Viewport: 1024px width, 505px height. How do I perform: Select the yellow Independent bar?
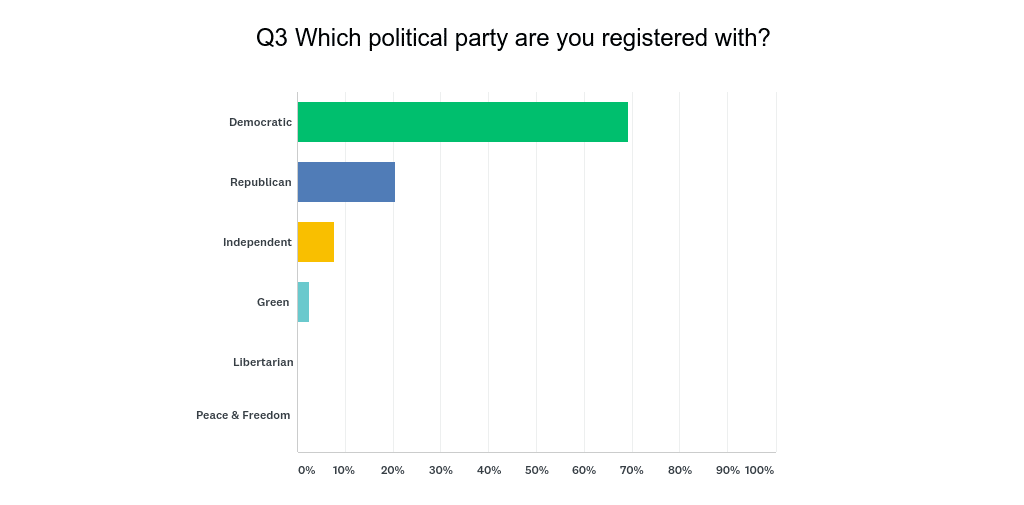coord(316,242)
